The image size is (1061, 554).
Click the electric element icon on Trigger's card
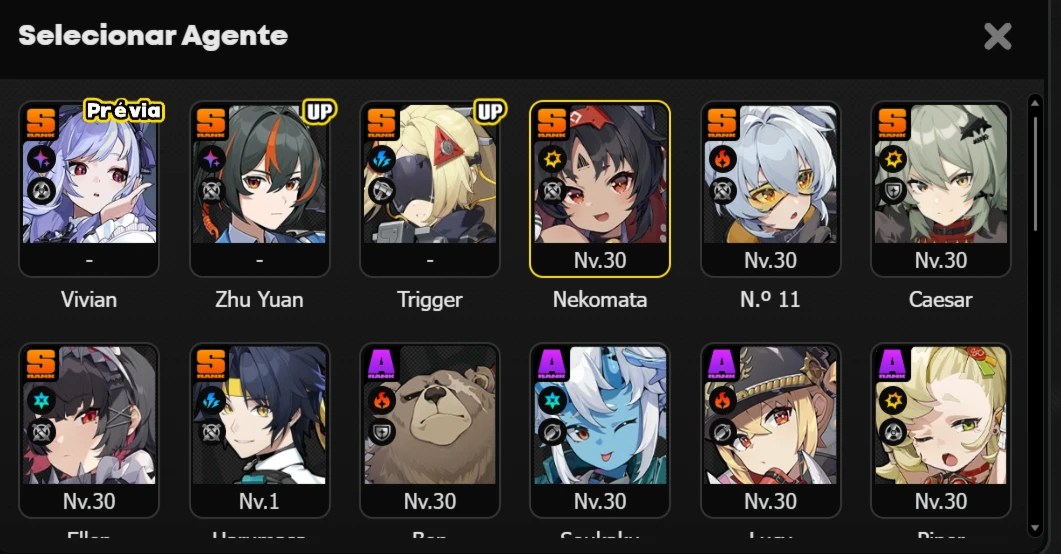pyautogui.click(x=381, y=160)
